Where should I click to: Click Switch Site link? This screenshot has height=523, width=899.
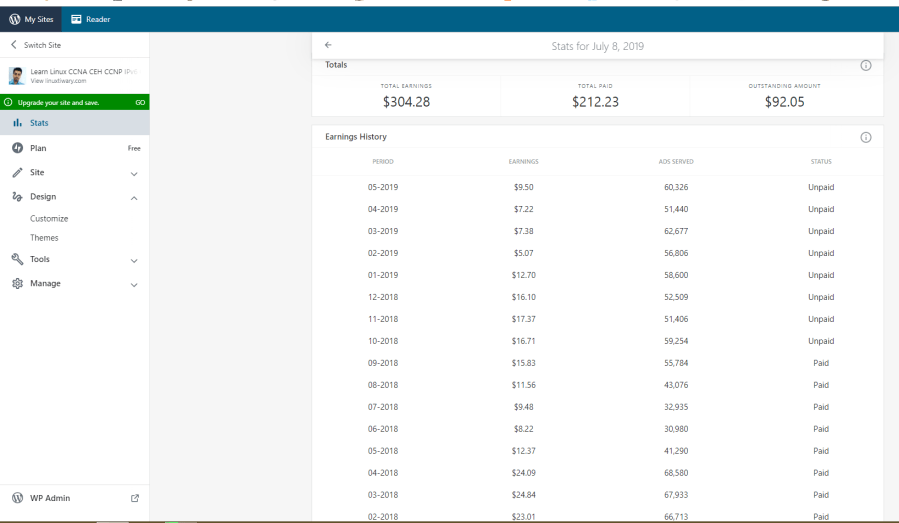click(42, 45)
